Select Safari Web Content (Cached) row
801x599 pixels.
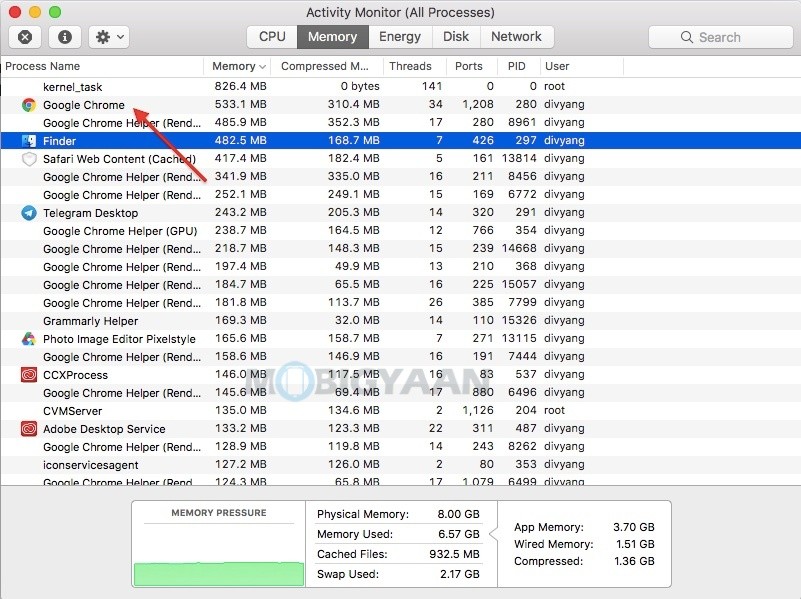(x=400, y=159)
